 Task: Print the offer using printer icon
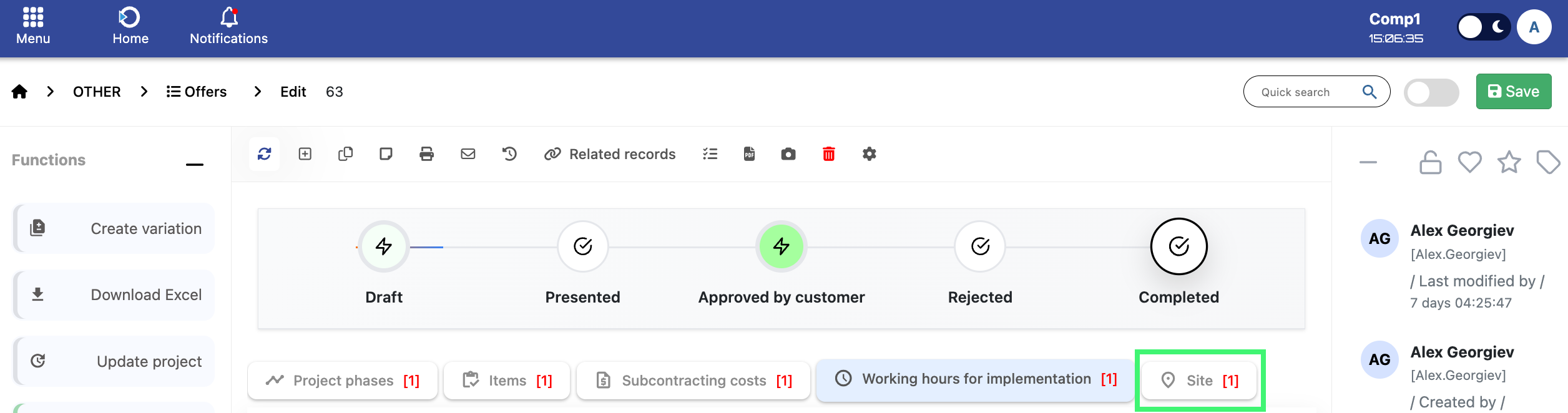[x=426, y=154]
